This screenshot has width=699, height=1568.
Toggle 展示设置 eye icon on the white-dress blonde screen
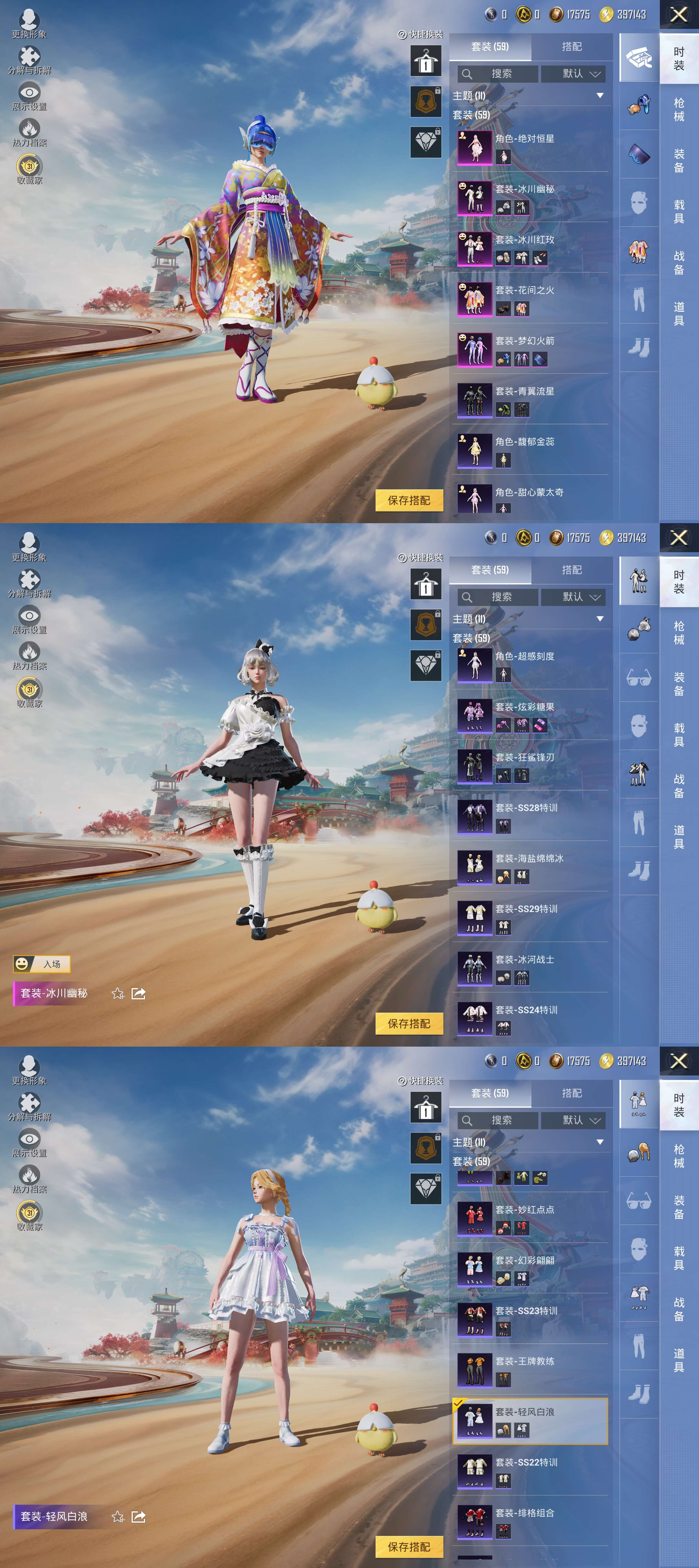29,1139
